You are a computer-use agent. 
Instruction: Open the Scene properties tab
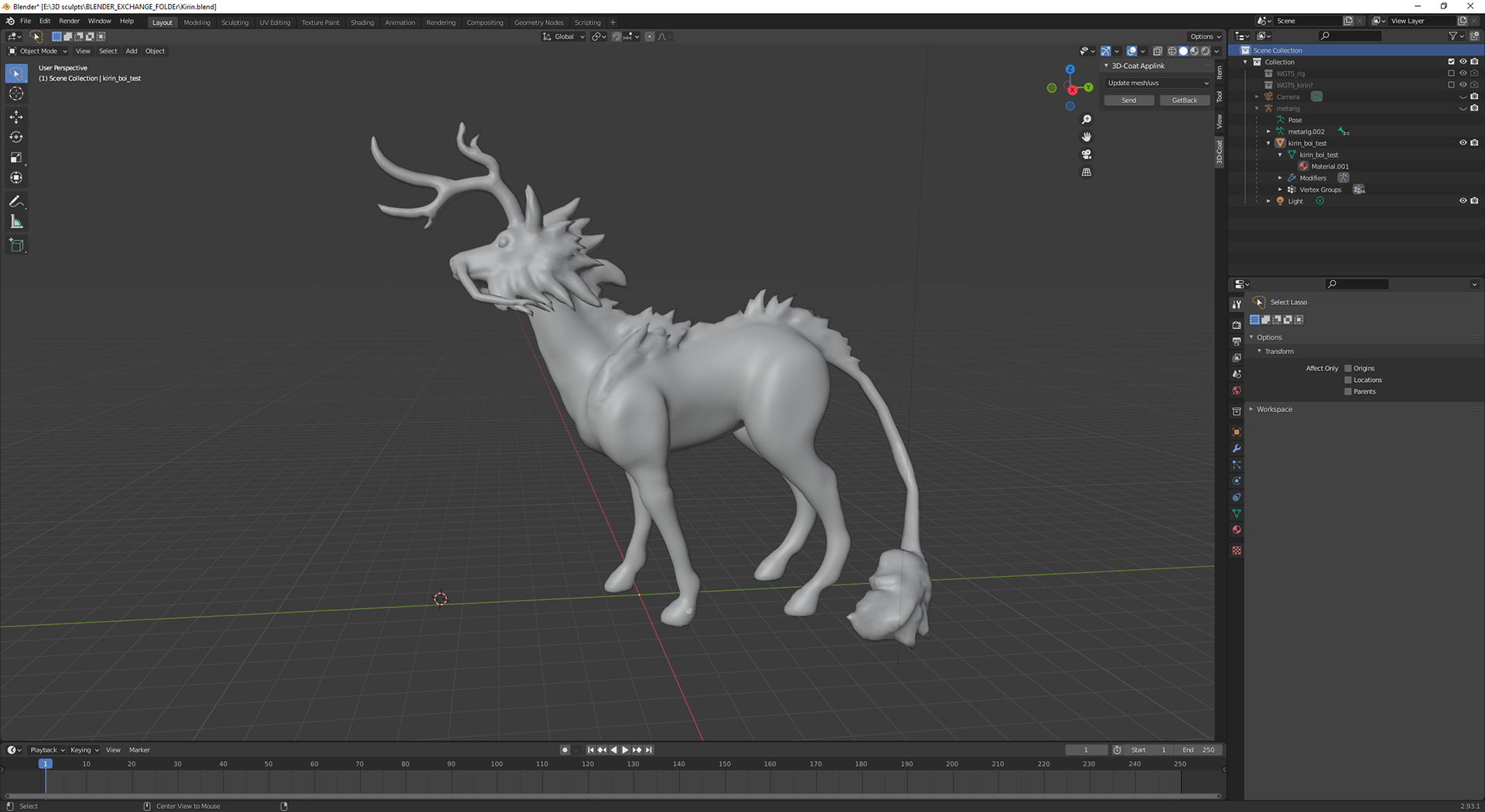tap(1237, 374)
